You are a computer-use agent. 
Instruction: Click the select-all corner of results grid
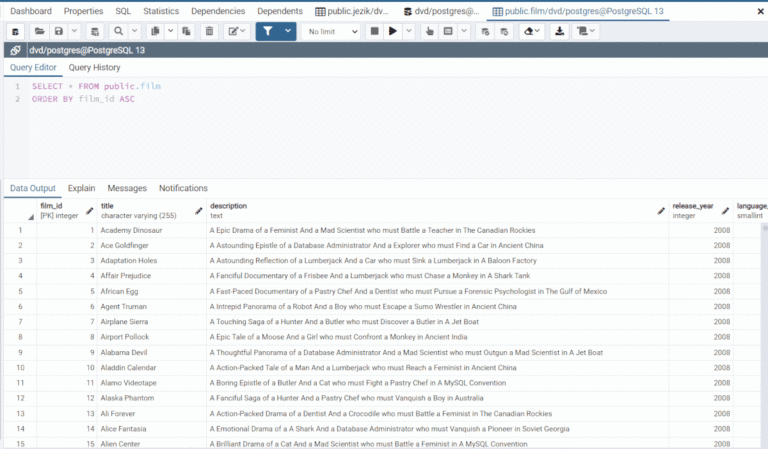coord(20,211)
